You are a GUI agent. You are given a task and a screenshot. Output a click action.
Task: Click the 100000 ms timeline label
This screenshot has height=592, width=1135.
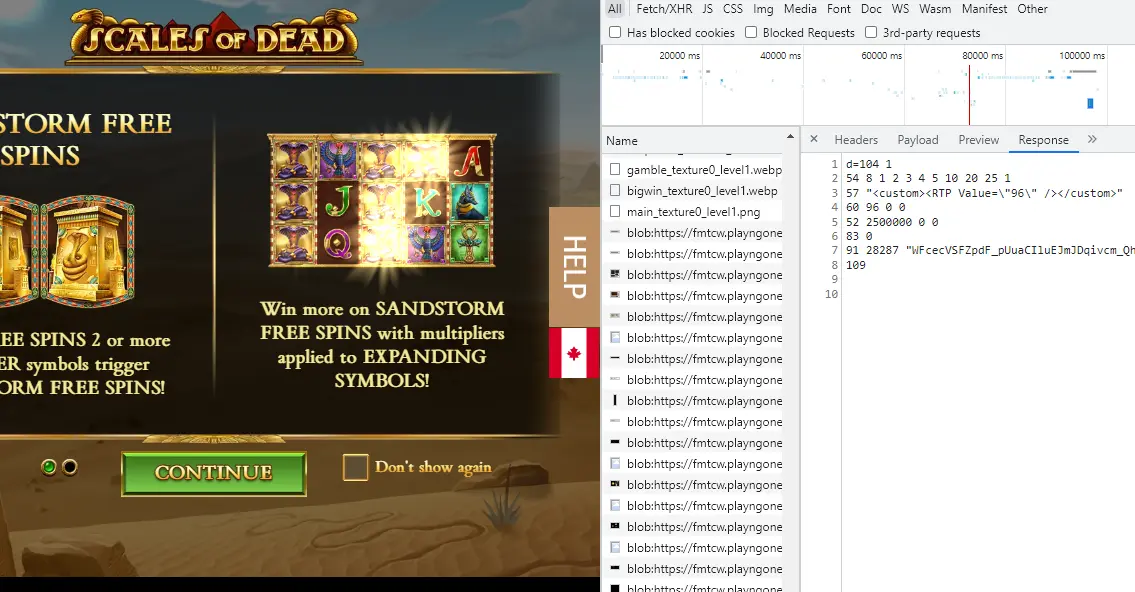click(1082, 55)
